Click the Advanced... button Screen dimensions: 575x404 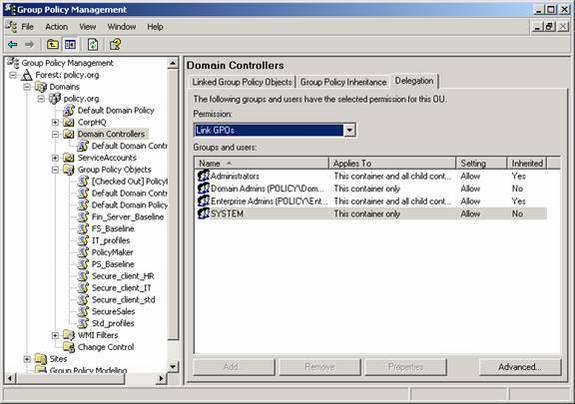tap(520, 367)
